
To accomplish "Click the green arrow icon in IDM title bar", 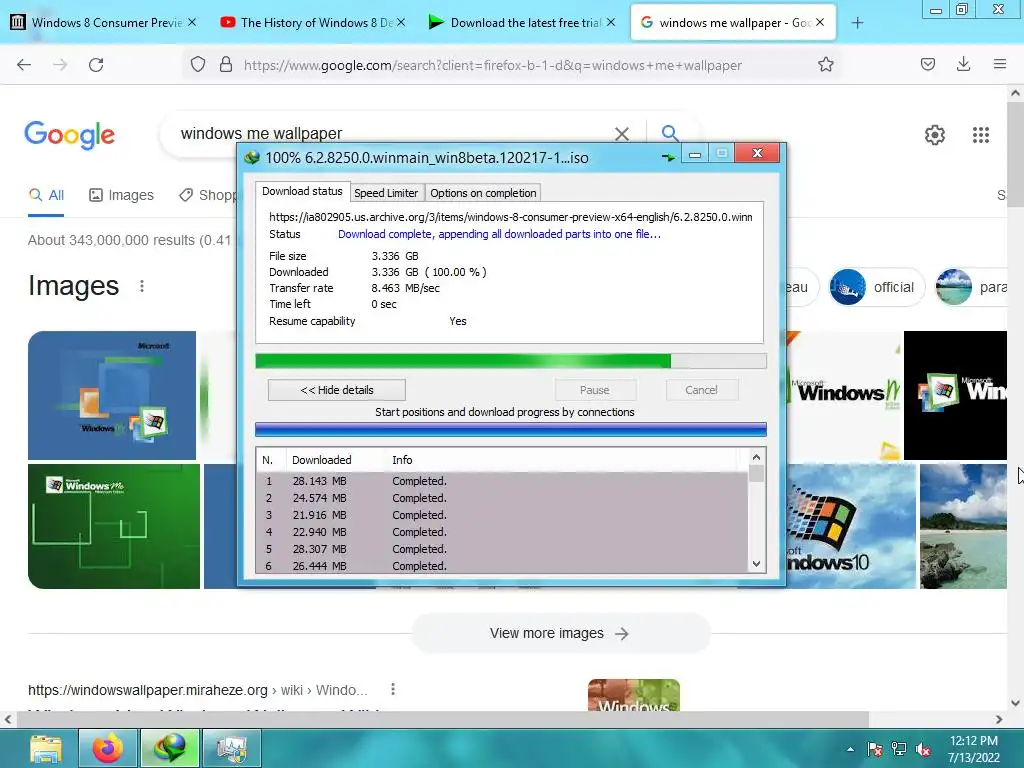I will tap(668, 157).
